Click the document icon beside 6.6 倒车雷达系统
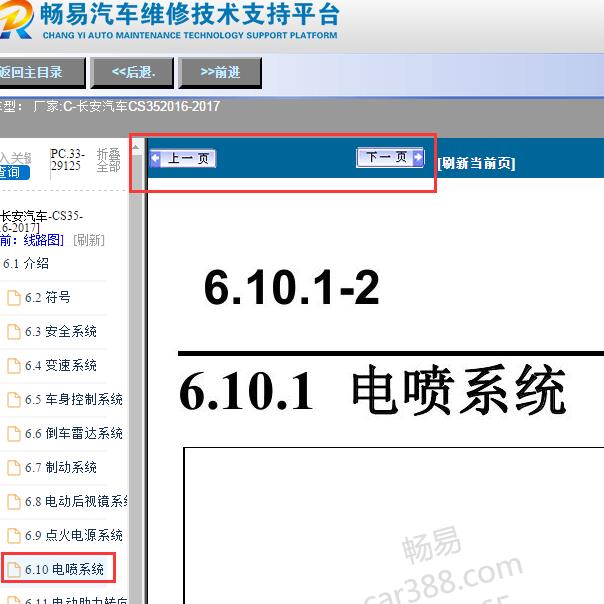 14,434
